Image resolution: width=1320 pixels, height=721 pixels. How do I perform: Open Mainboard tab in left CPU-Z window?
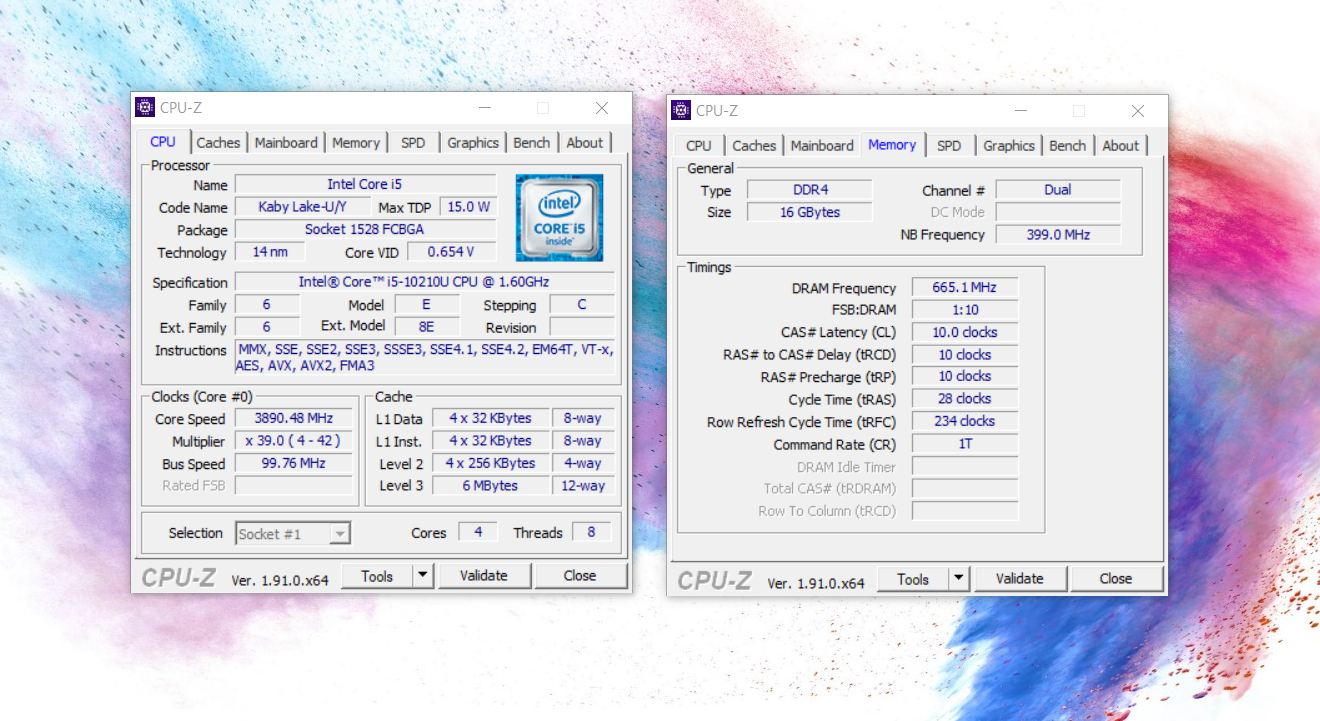click(286, 143)
